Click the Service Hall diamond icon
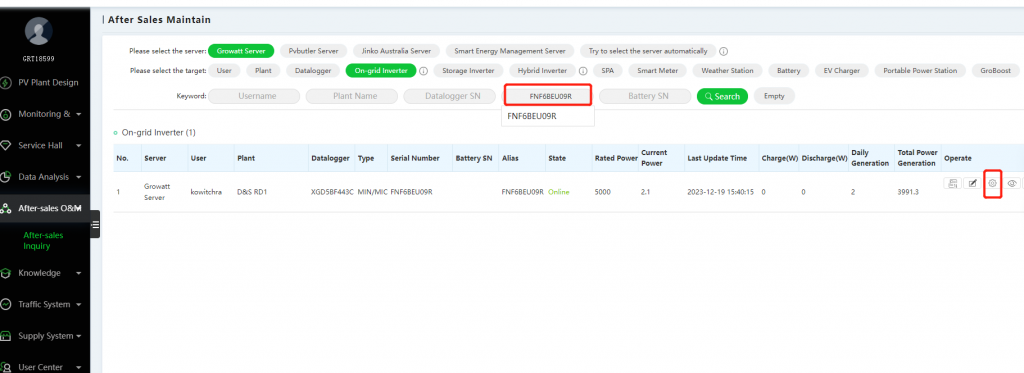Screen dimensions: 1024x373 (6, 146)
